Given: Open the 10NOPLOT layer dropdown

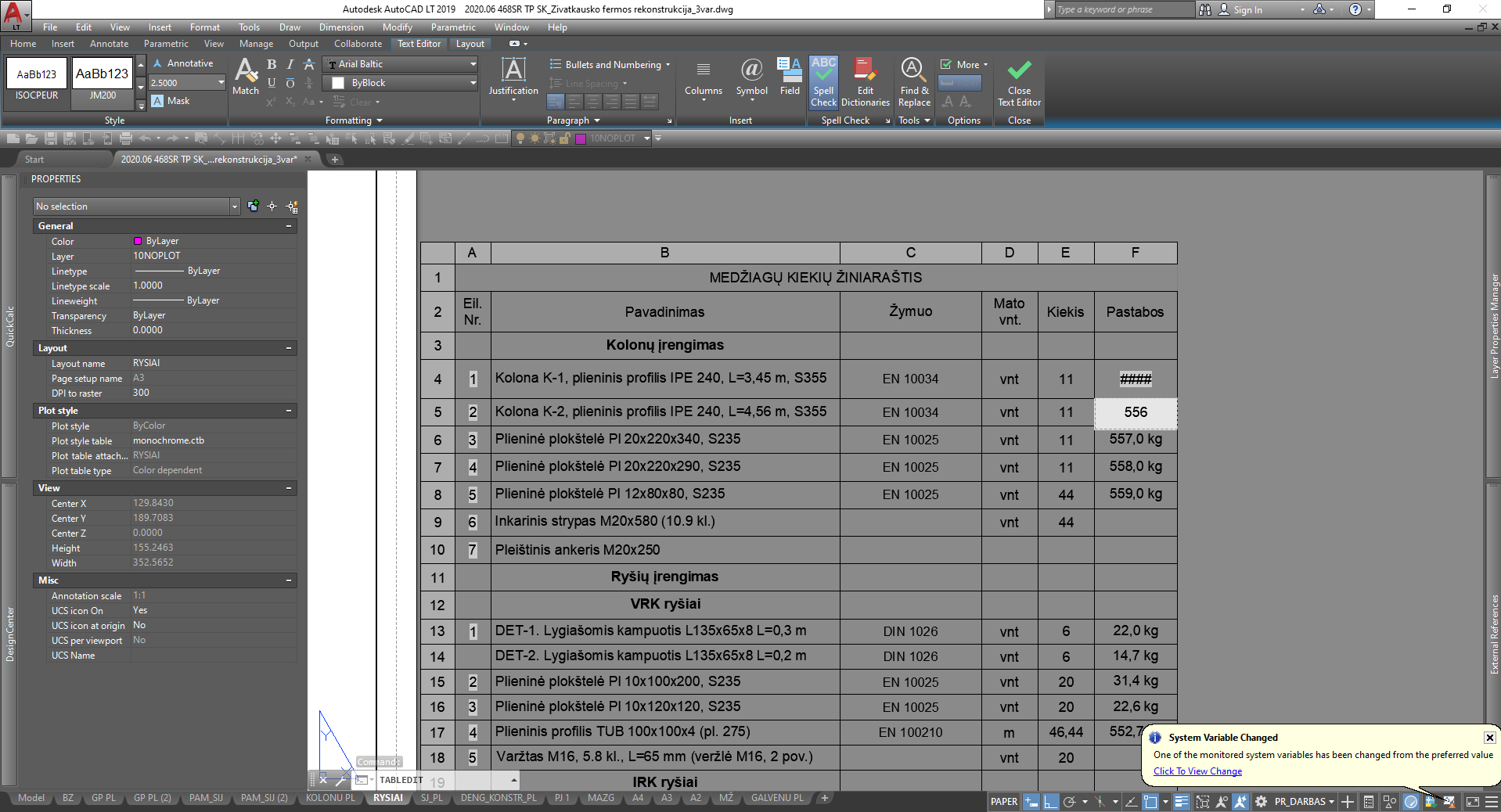Looking at the screenshot, I should [647, 138].
